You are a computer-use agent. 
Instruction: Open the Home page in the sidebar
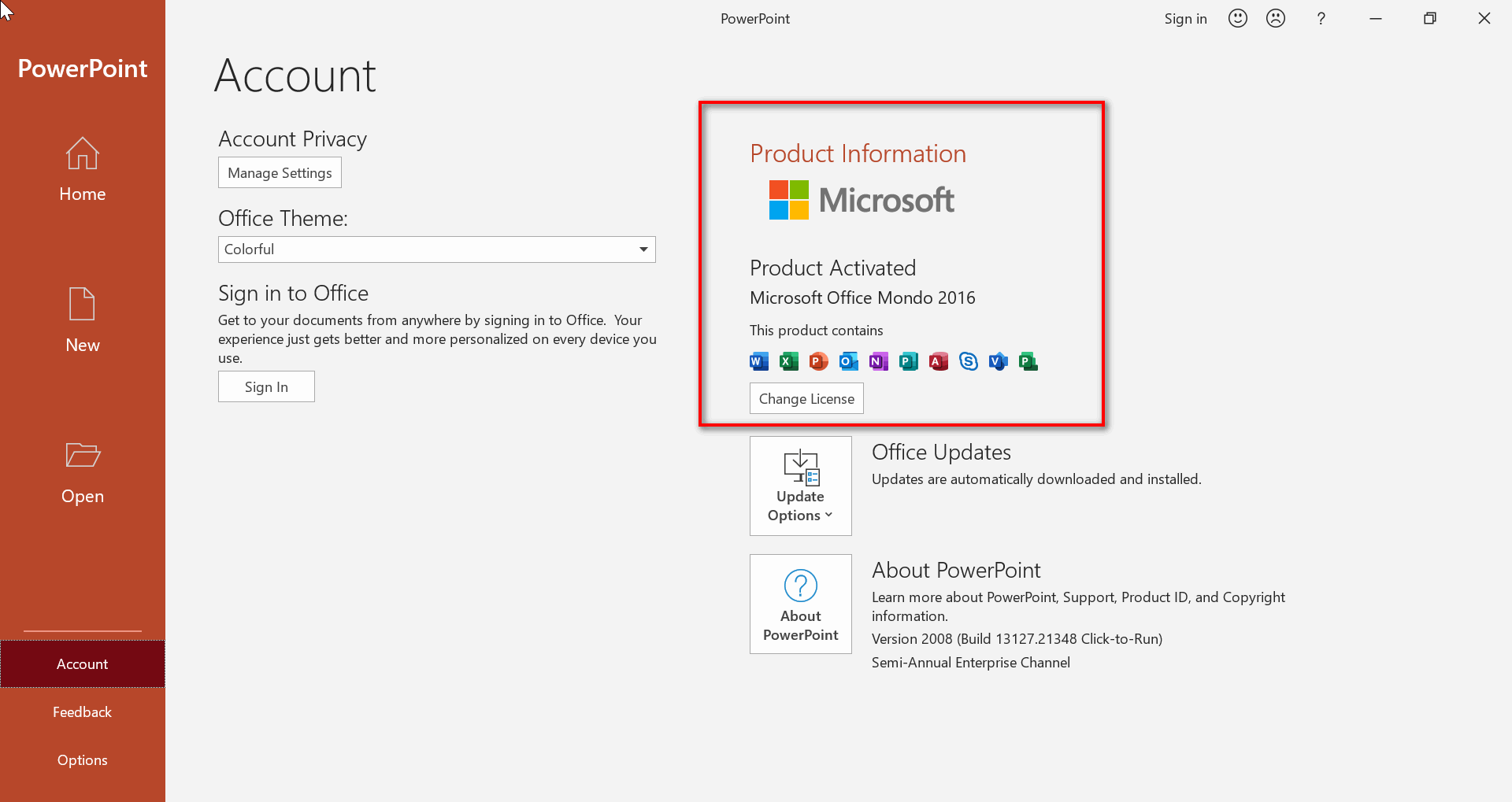point(82,169)
